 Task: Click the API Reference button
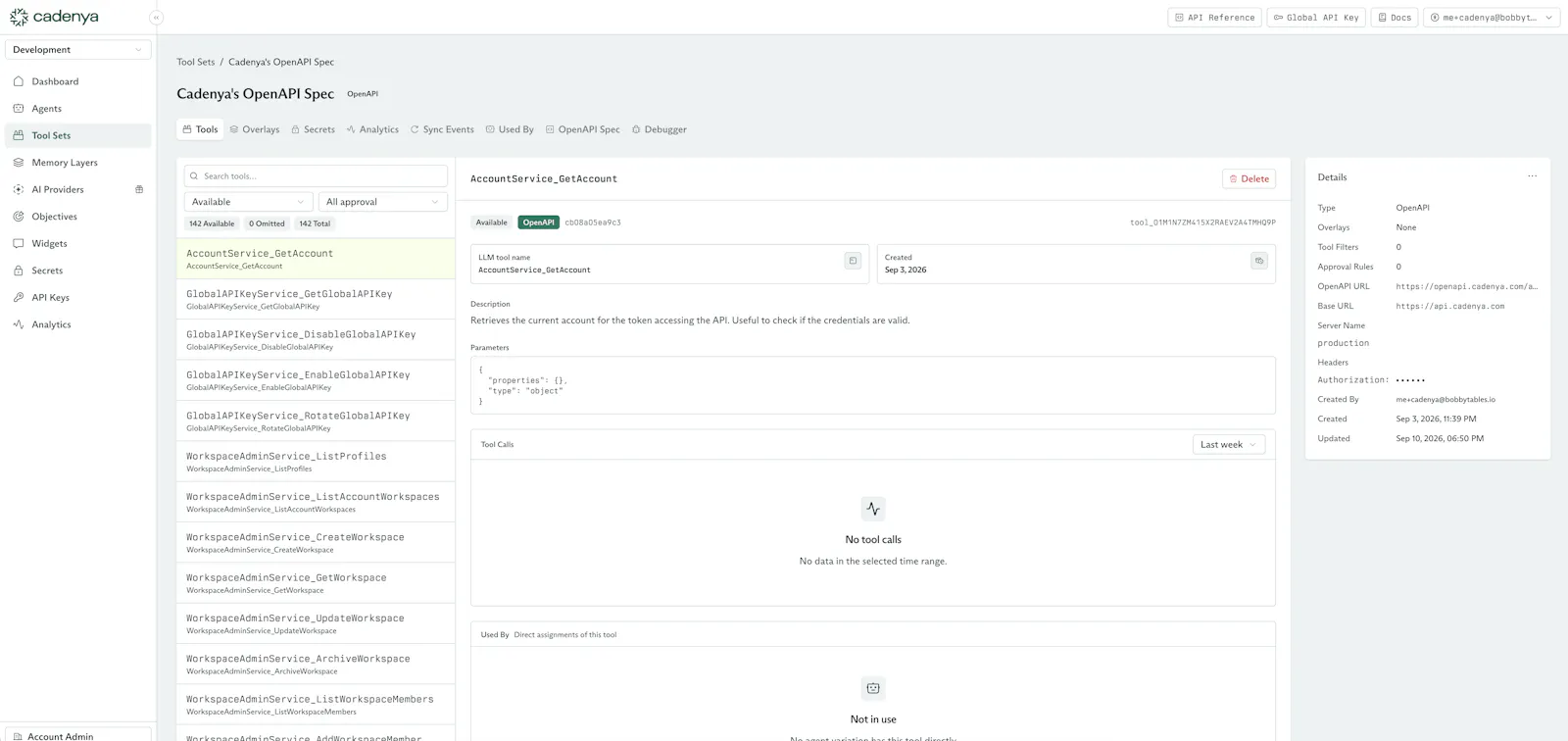[1214, 18]
